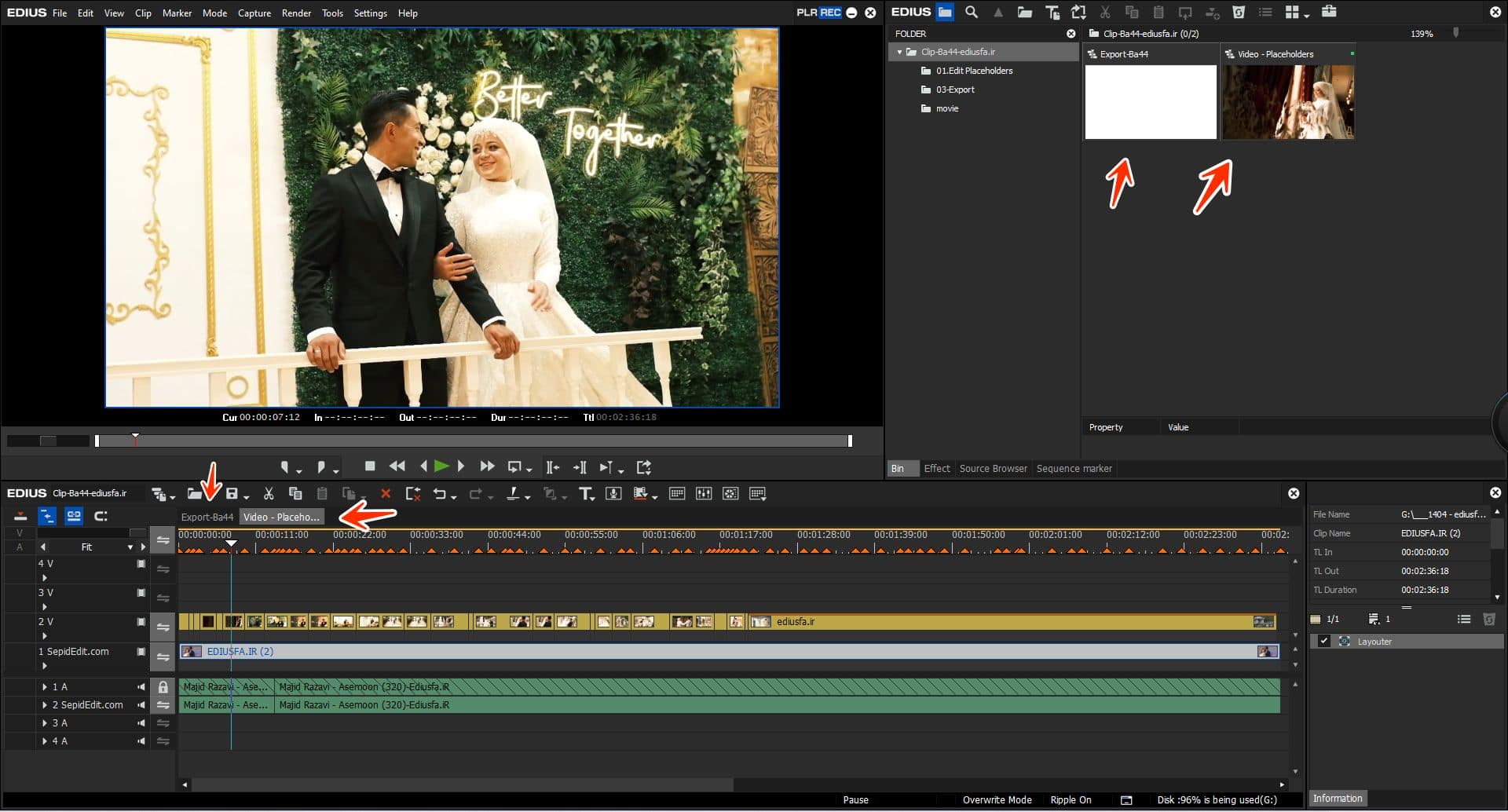The width and height of the screenshot is (1508, 812).
Task: Open the Voice Over microphone icon
Action: pos(614,493)
